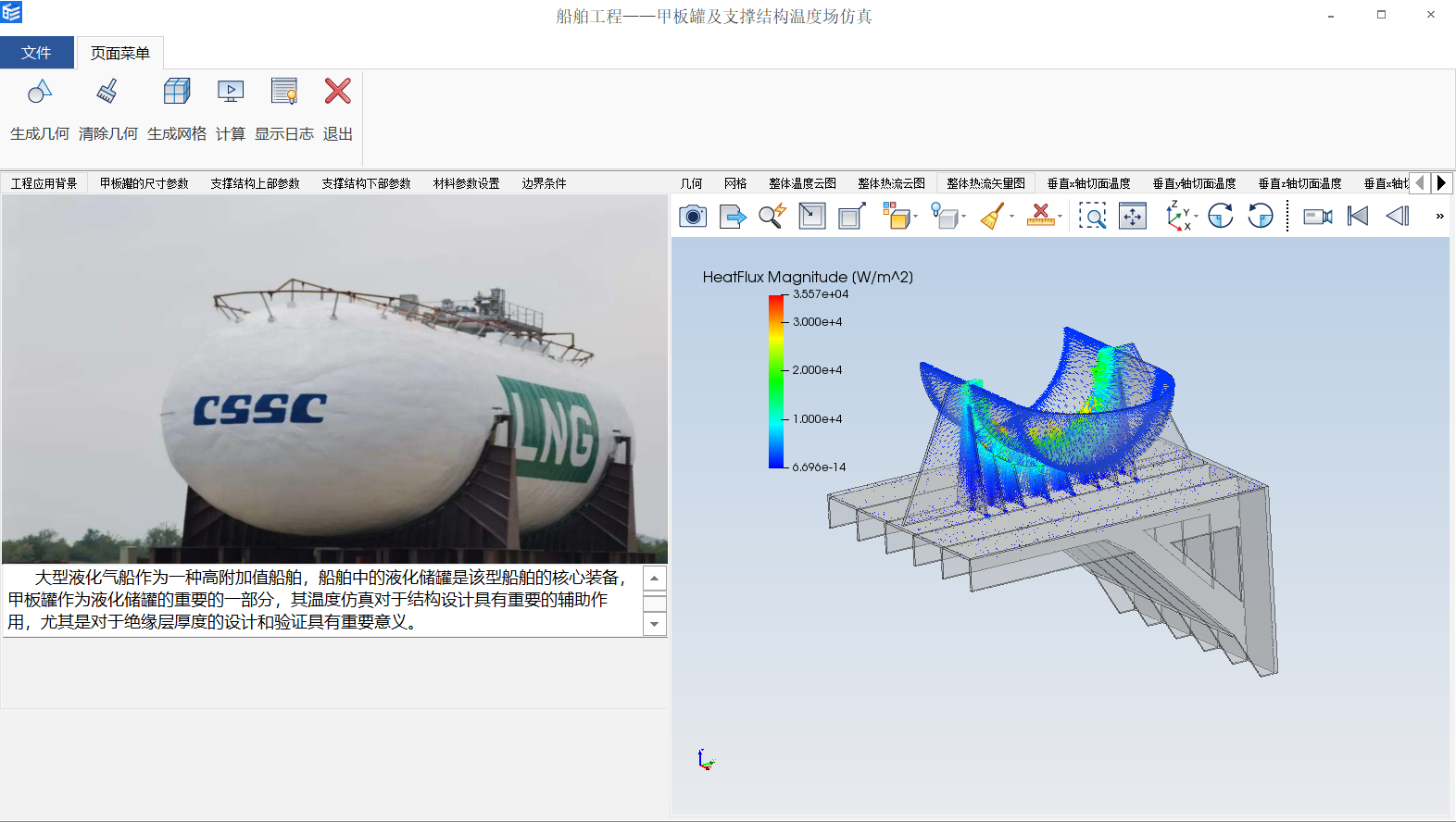Select the 页面菜单 ribbon tab

pyautogui.click(x=120, y=54)
